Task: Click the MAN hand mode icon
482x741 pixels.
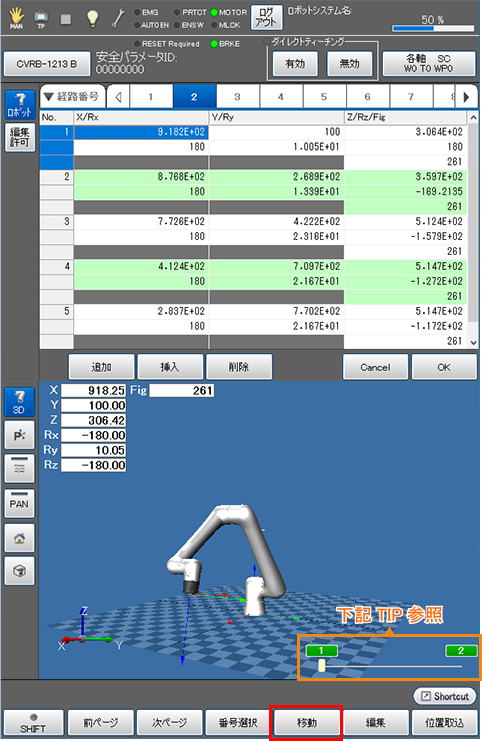Action: click(x=16, y=18)
